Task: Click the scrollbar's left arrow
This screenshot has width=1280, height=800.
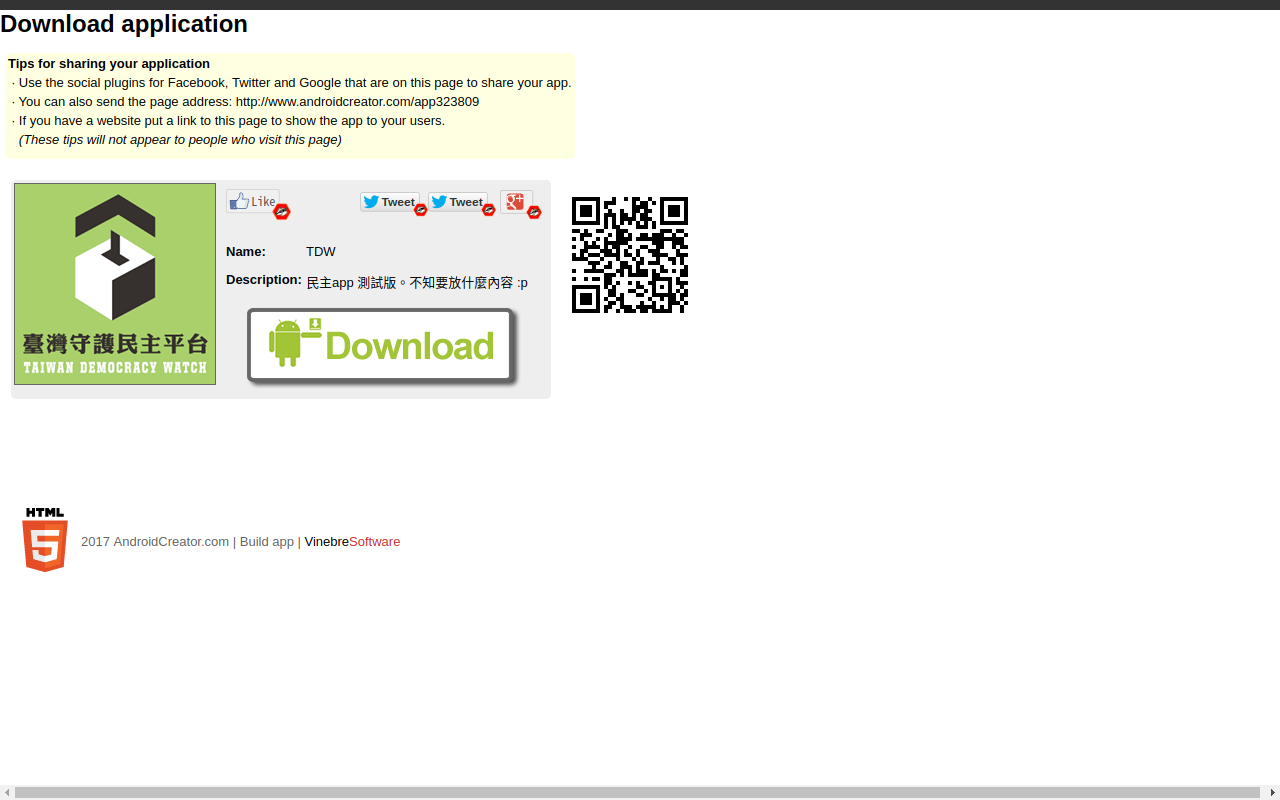Action: pos(7,793)
